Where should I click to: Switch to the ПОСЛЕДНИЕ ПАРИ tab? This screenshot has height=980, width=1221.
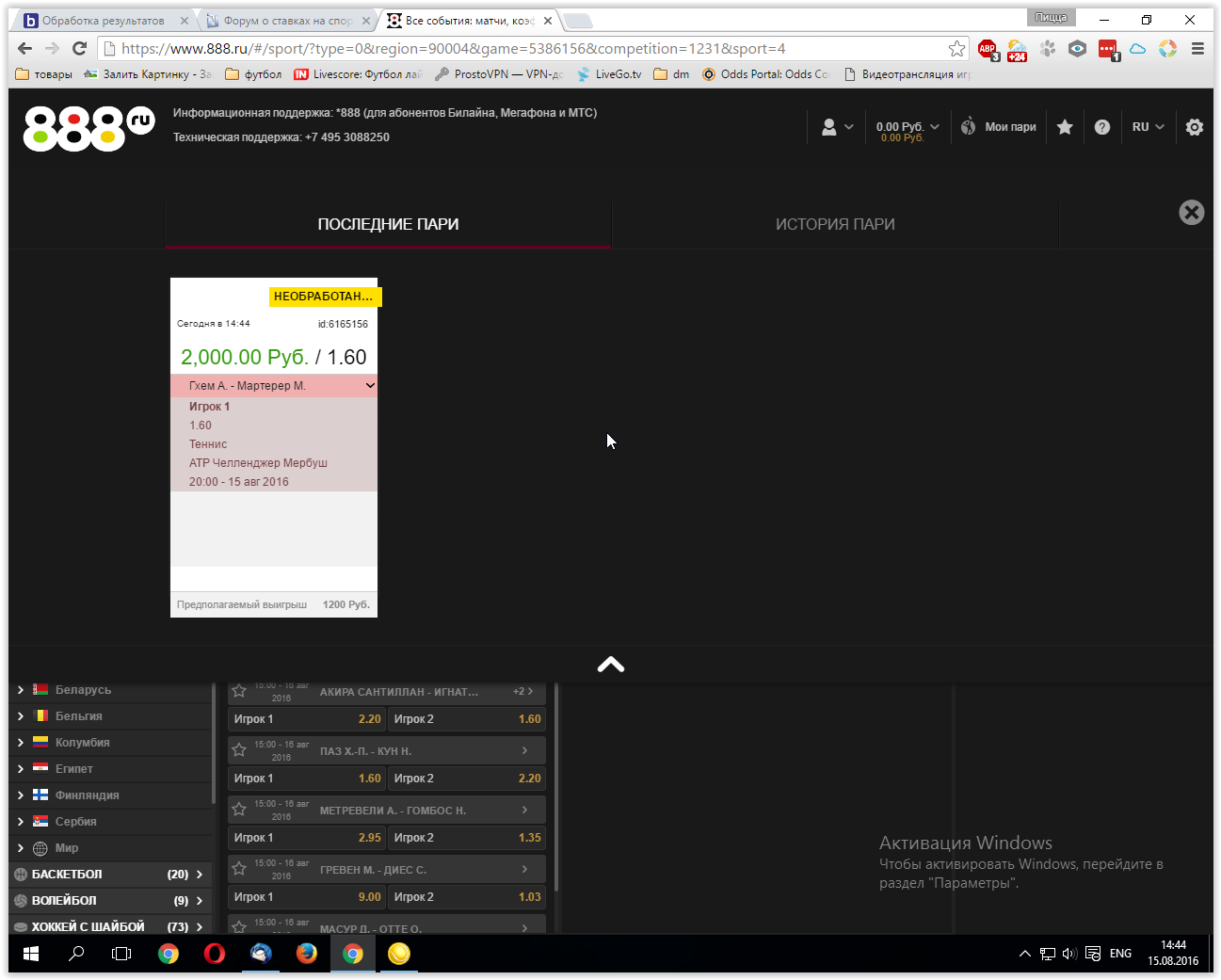(388, 225)
